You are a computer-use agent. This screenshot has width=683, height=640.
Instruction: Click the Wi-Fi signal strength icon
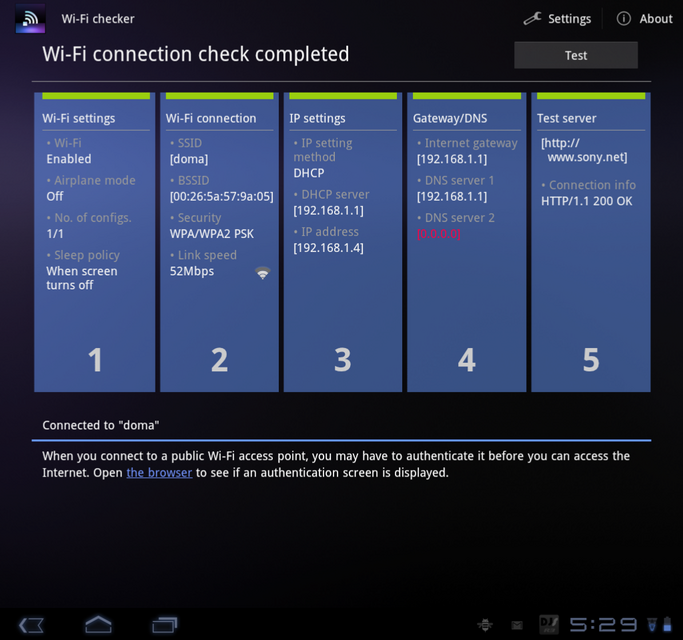[x=262, y=273]
